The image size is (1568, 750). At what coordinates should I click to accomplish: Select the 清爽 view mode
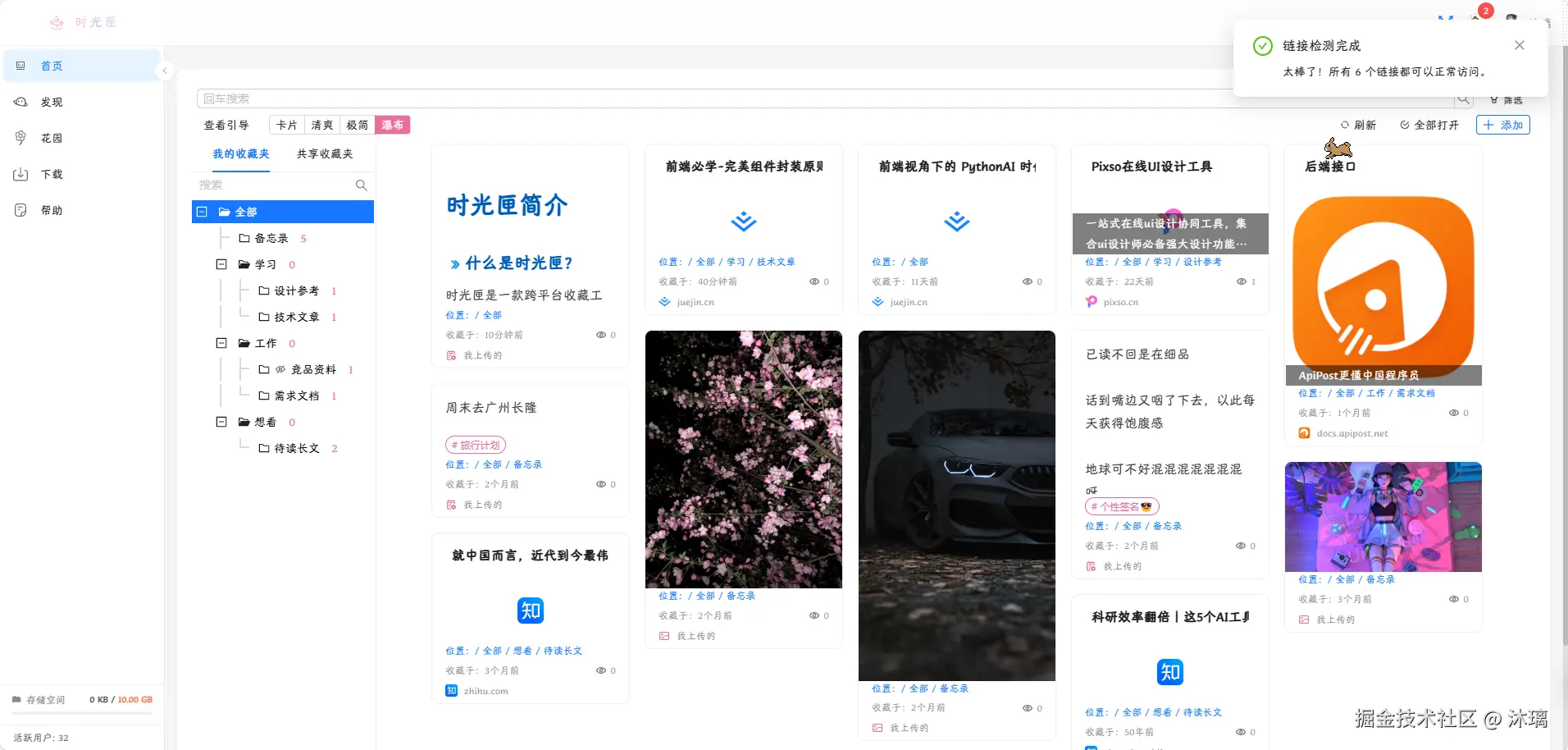322,125
